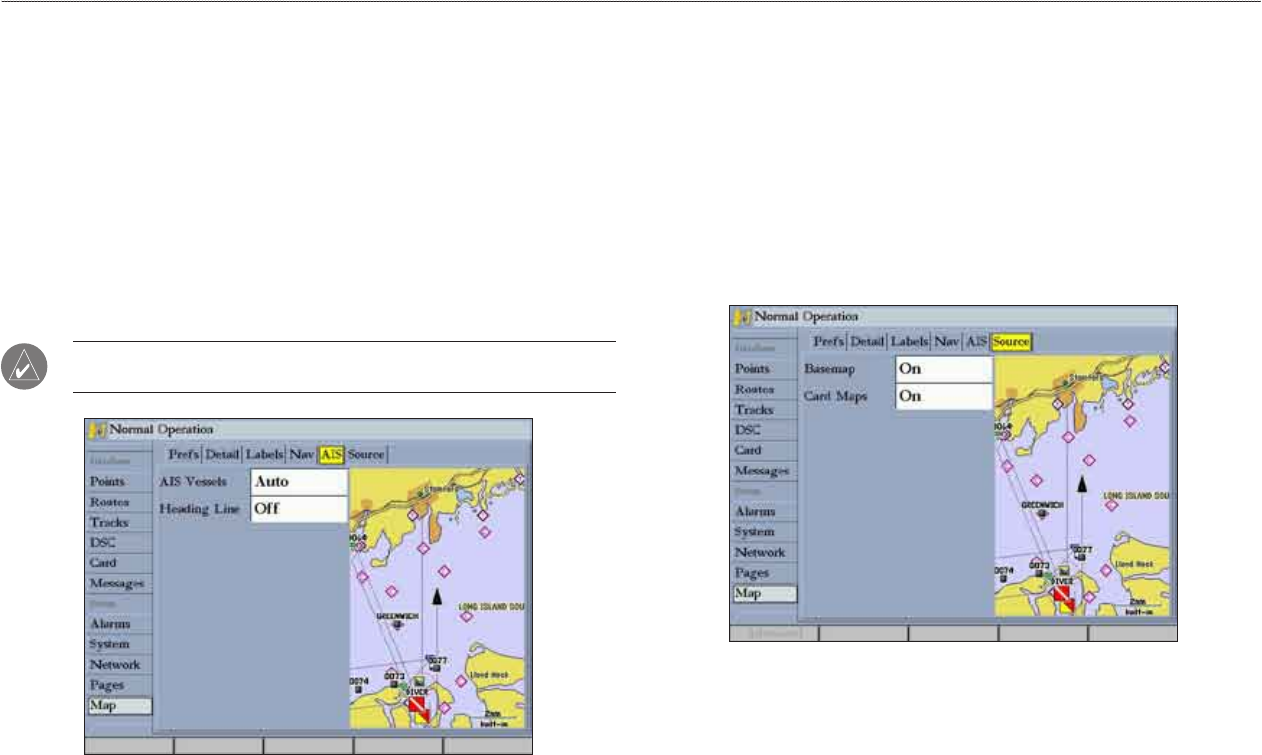Image resolution: width=1262 pixels, height=755 pixels.
Task: Select waypoint 0074 on the AIS screen map
Action: coord(360,685)
